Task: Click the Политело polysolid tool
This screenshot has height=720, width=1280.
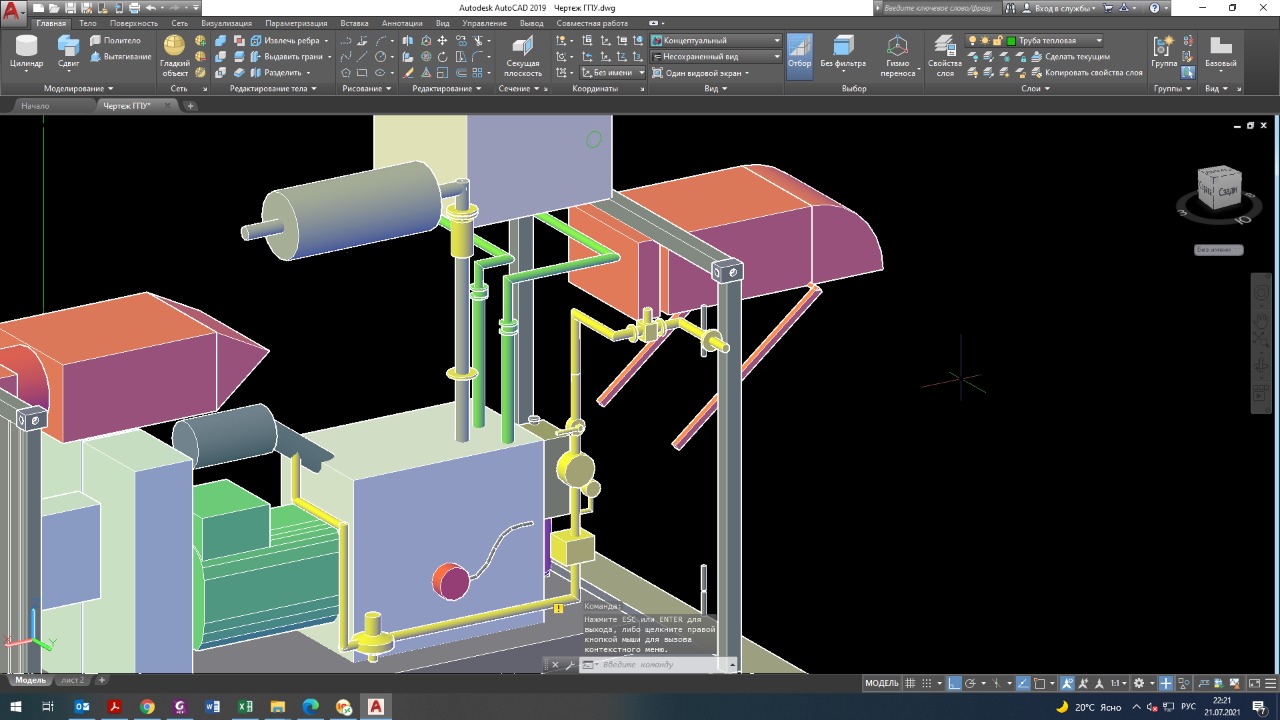Action: (x=114, y=41)
